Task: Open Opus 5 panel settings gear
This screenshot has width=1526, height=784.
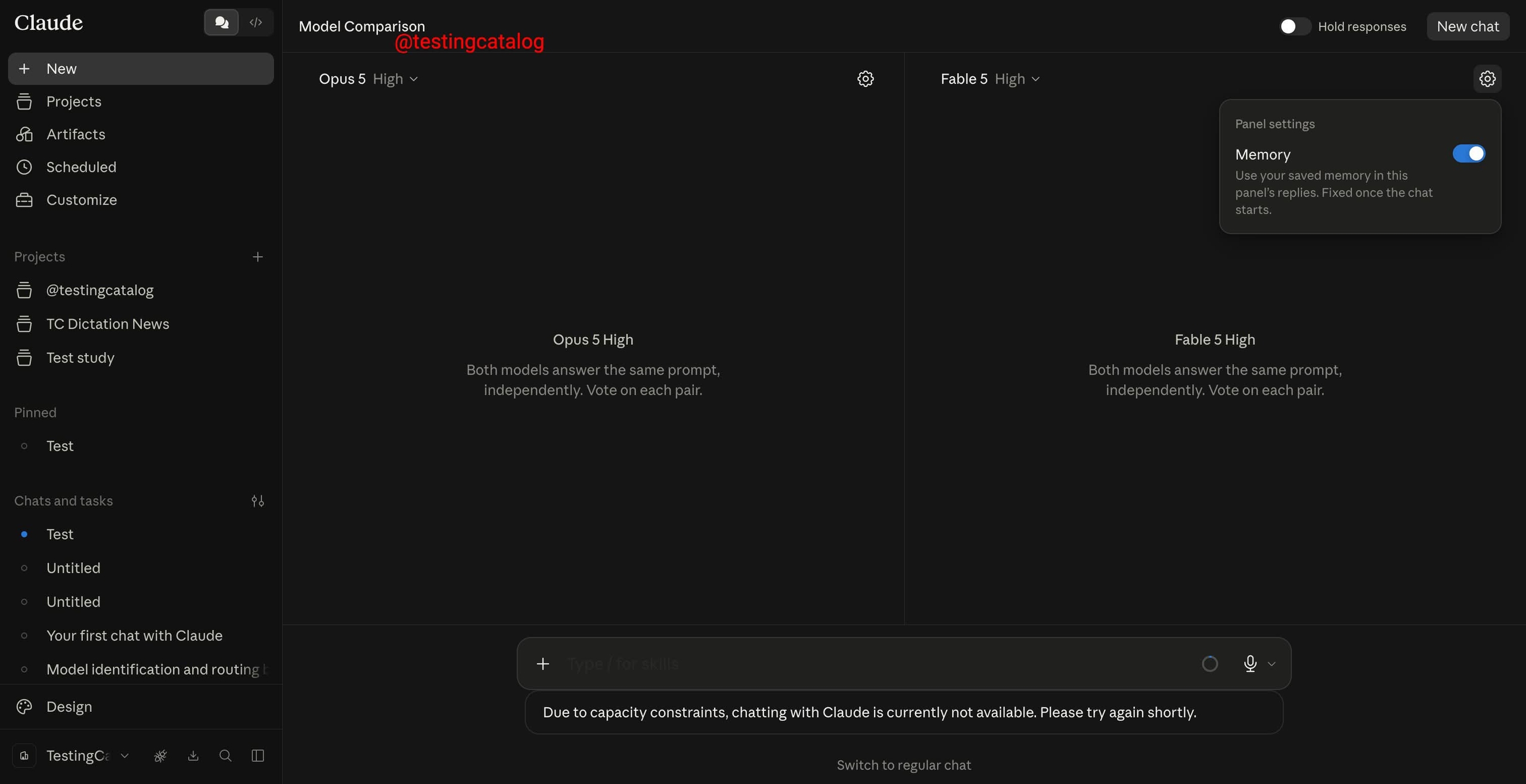Action: (866, 79)
